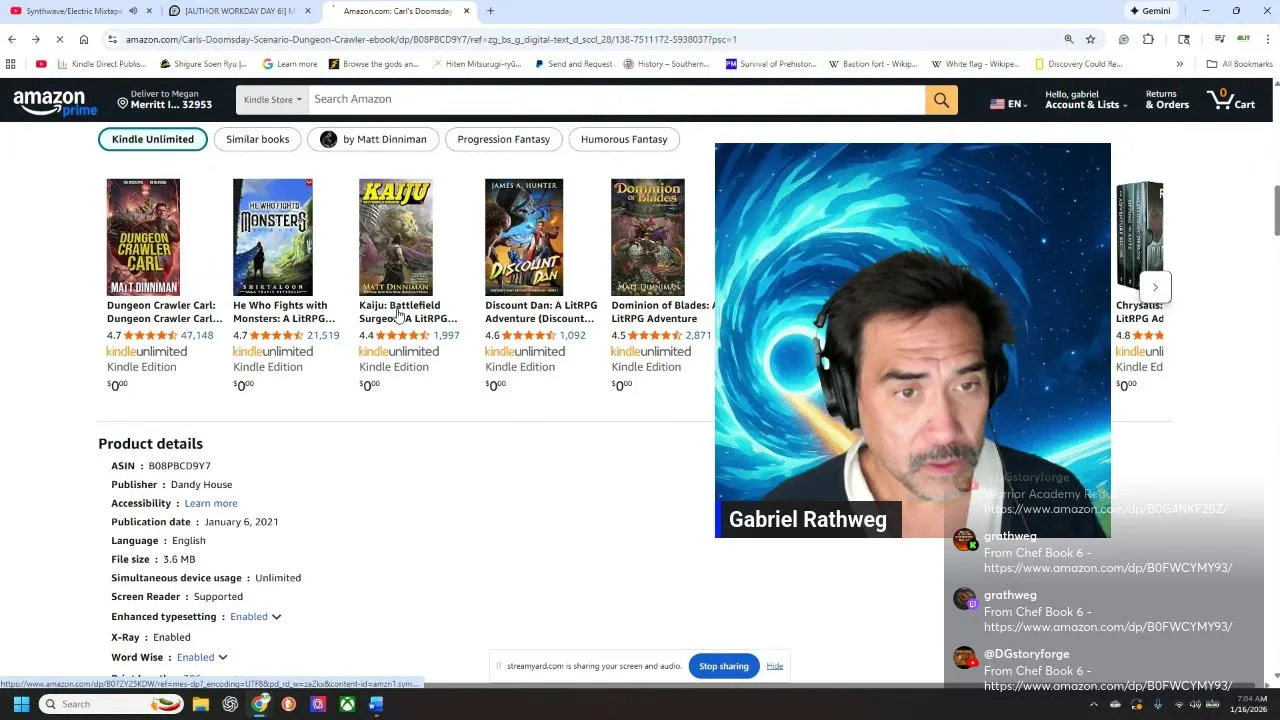Open the Account & Lists menu
Viewport: 1280px width, 720px height.
click(x=1086, y=99)
